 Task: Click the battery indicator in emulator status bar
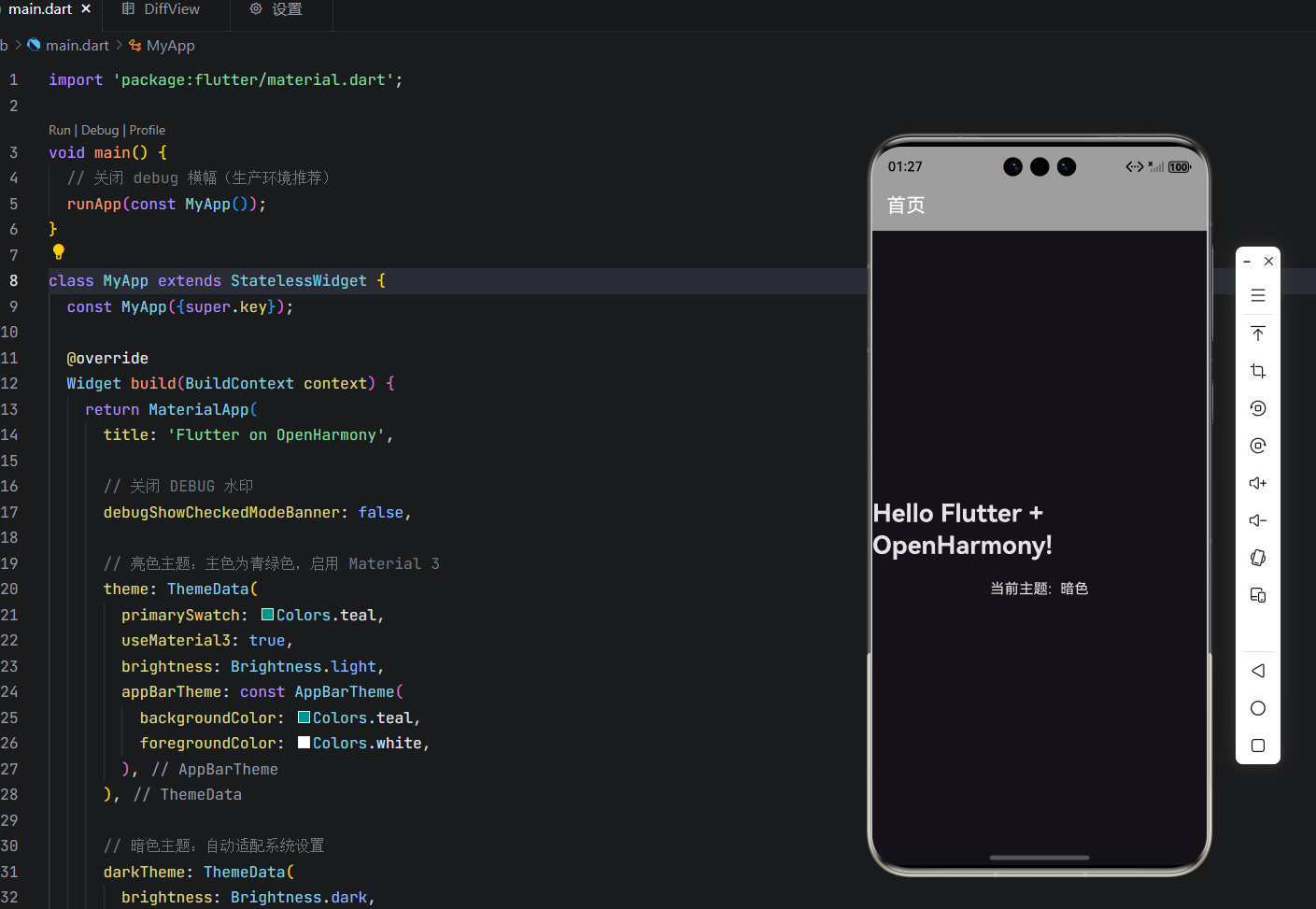click(x=1180, y=167)
